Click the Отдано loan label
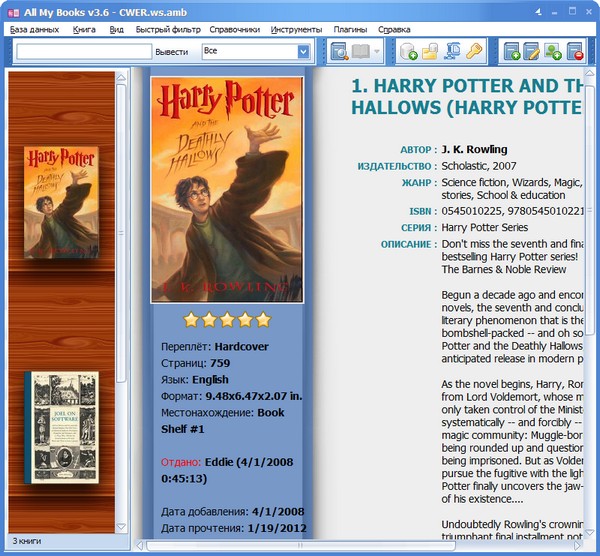 click(181, 462)
